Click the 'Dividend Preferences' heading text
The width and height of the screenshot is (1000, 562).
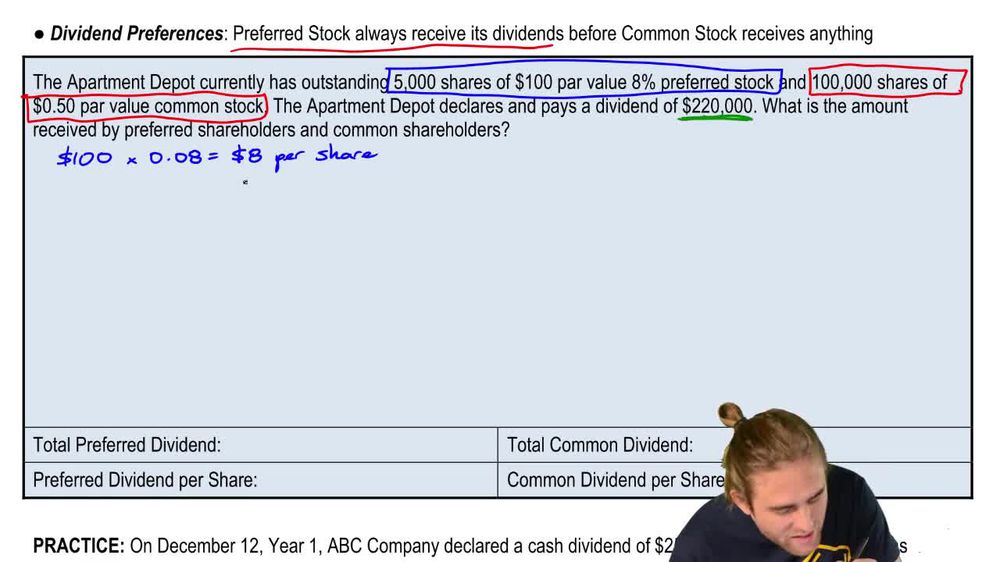(136, 34)
